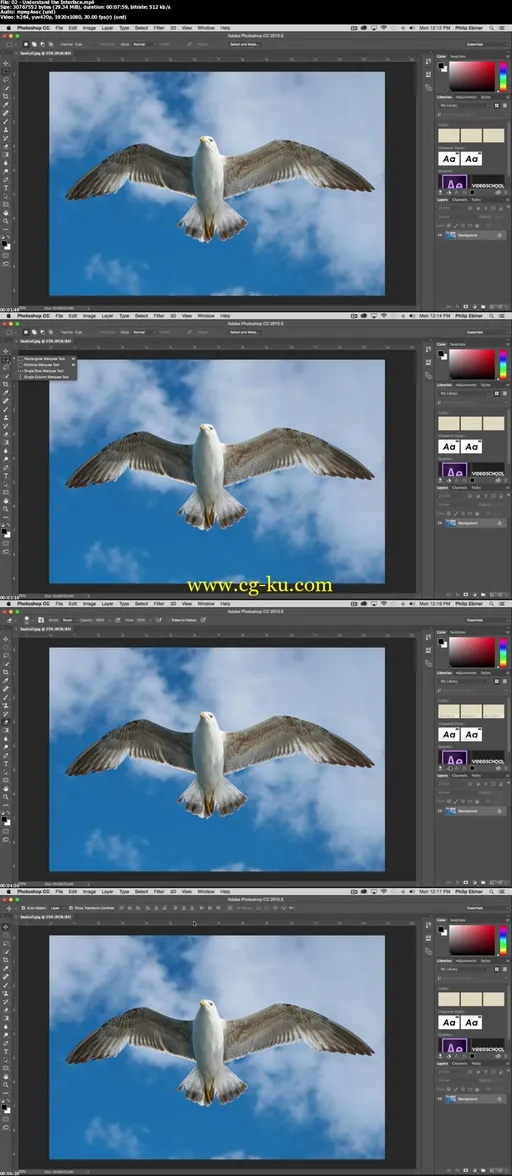Open the eraser Mode dropdown showing Brush

[69, 620]
